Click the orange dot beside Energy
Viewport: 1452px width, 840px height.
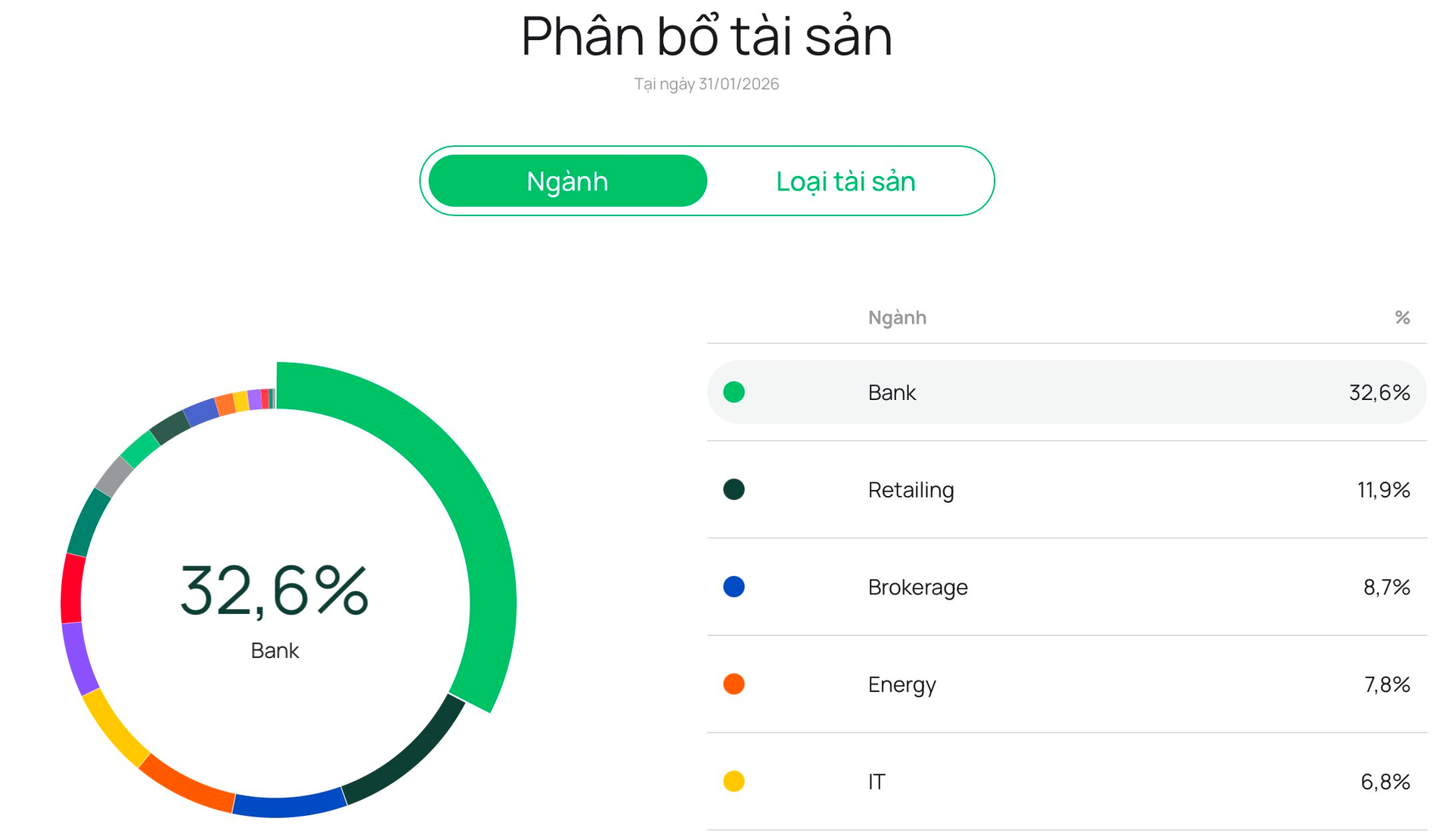[x=734, y=684]
